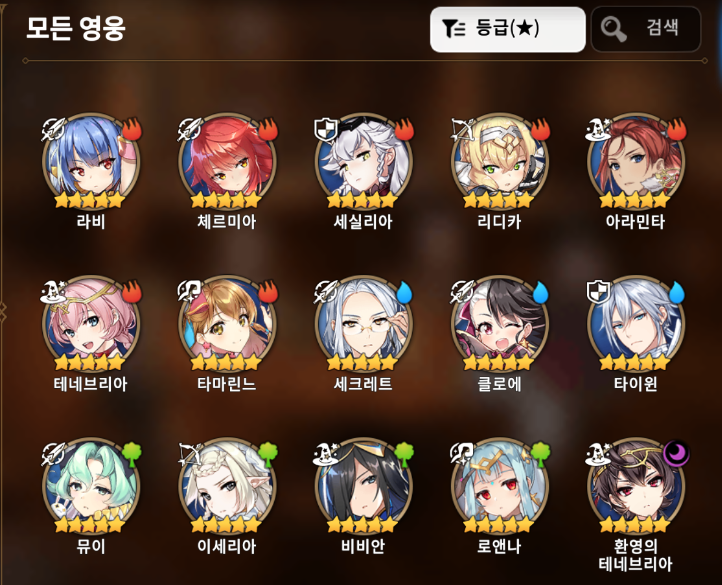Click the magnifying glass search icon
This screenshot has height=585, width=722.
[x=613, y=29]
